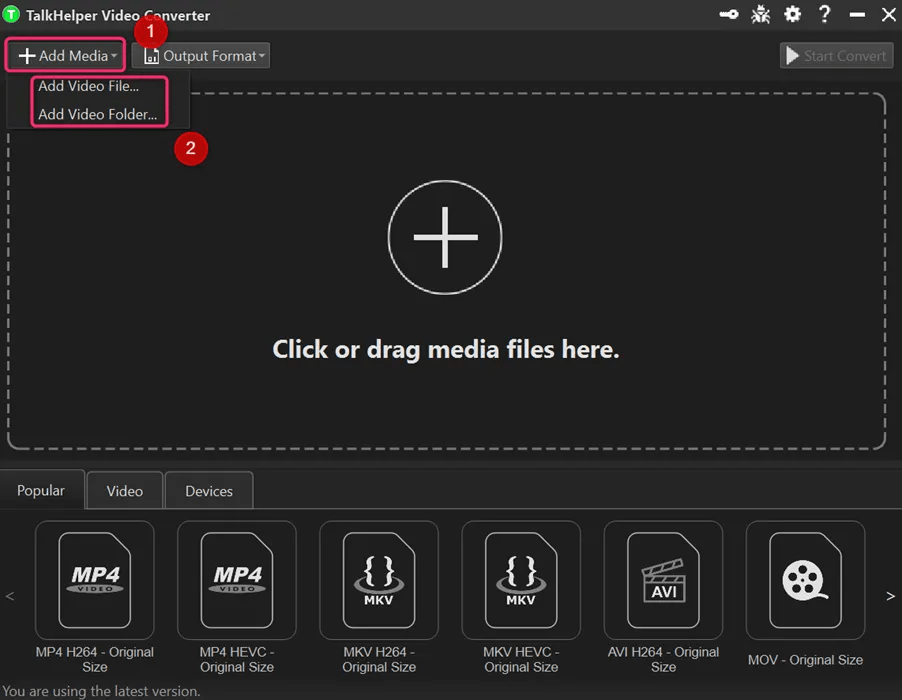902x700 pixels.
Task: Switch to the Video tab
Action: tap(124, 490)
